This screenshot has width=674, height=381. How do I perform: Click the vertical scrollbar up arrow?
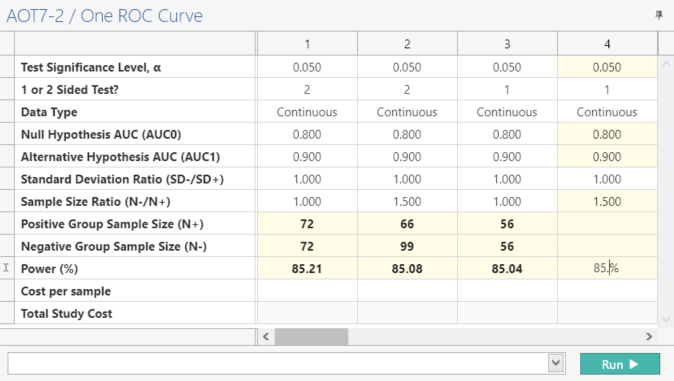pos(666,64)
